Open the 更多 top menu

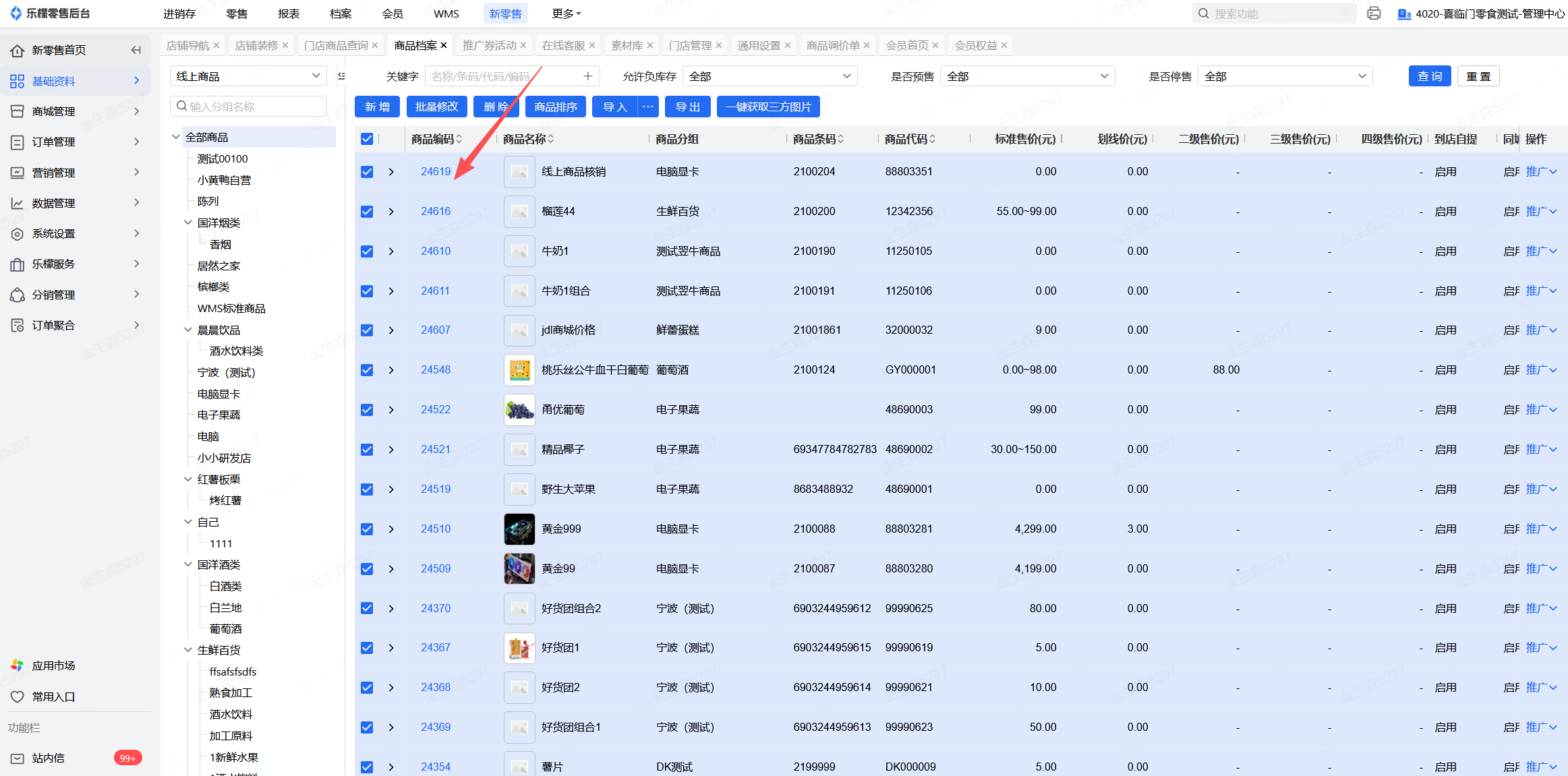pyautogui.click(x=566, y=13)
